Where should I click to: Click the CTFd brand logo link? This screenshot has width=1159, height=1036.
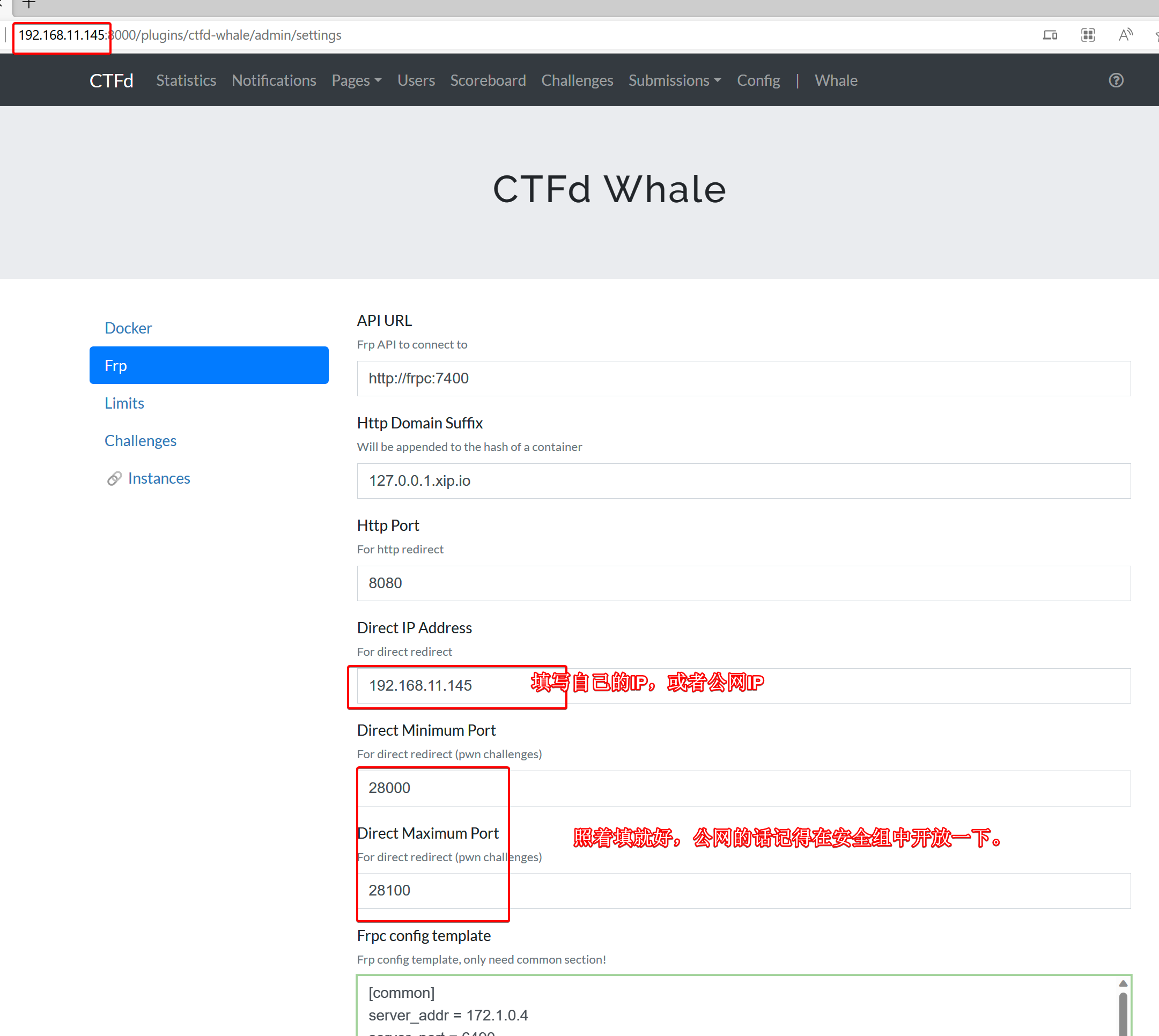coord(112,80)
